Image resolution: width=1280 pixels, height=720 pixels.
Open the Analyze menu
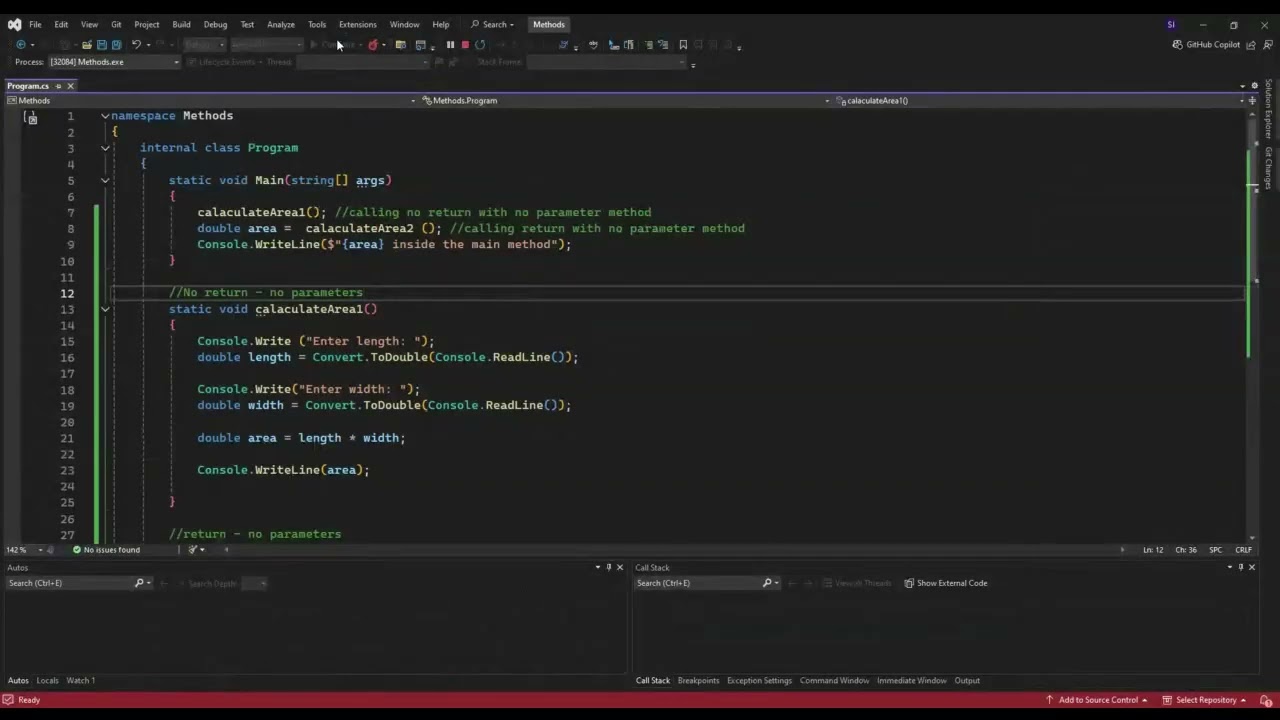coord(281,24)
